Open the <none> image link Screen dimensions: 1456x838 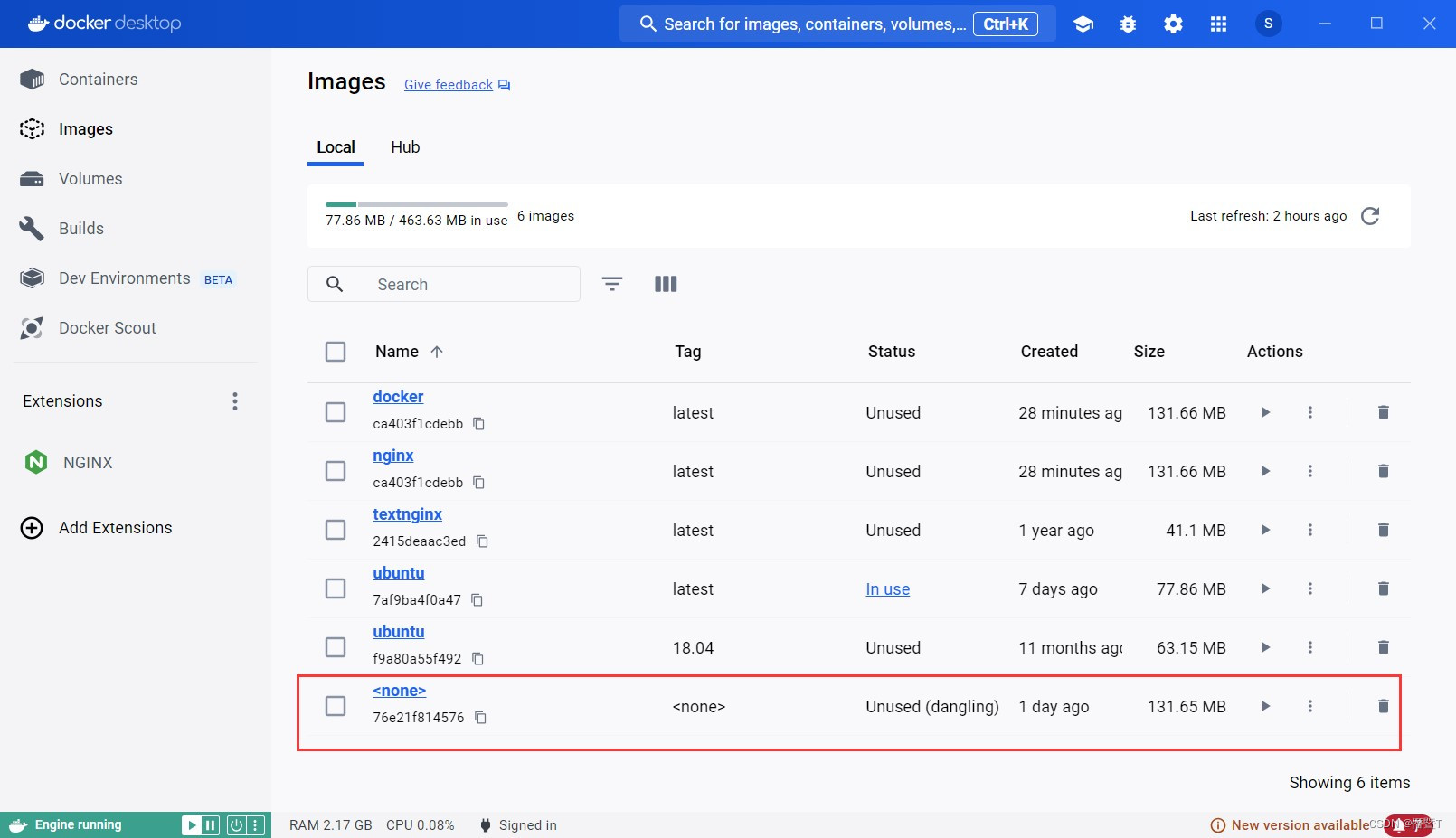pos(399,691)
